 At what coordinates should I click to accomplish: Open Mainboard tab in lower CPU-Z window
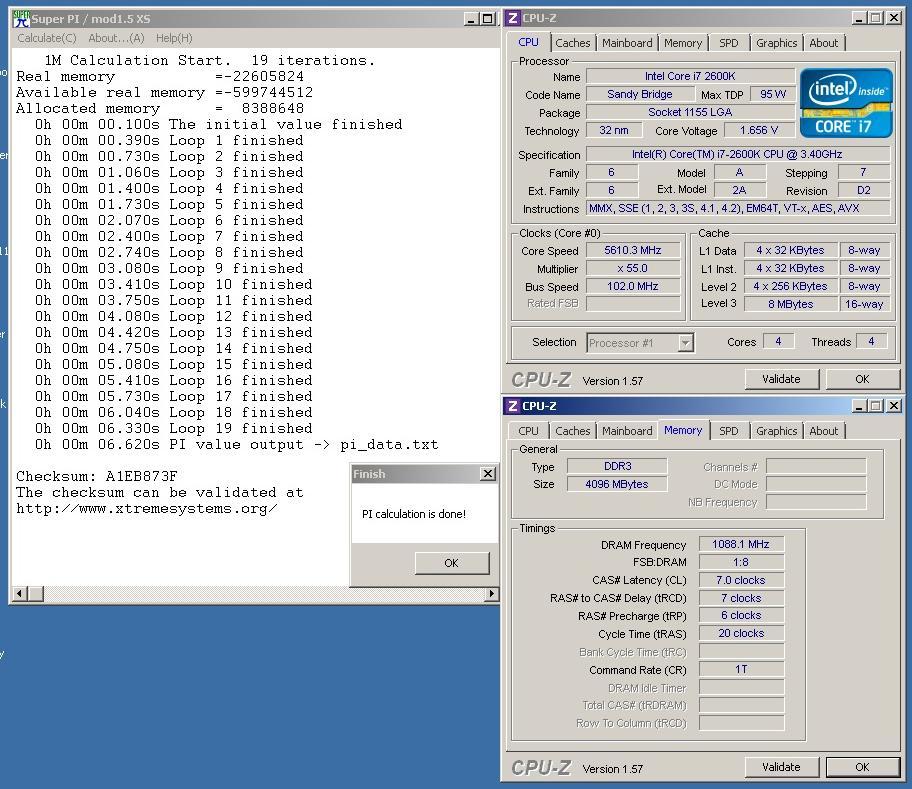[x=627, y=431]
